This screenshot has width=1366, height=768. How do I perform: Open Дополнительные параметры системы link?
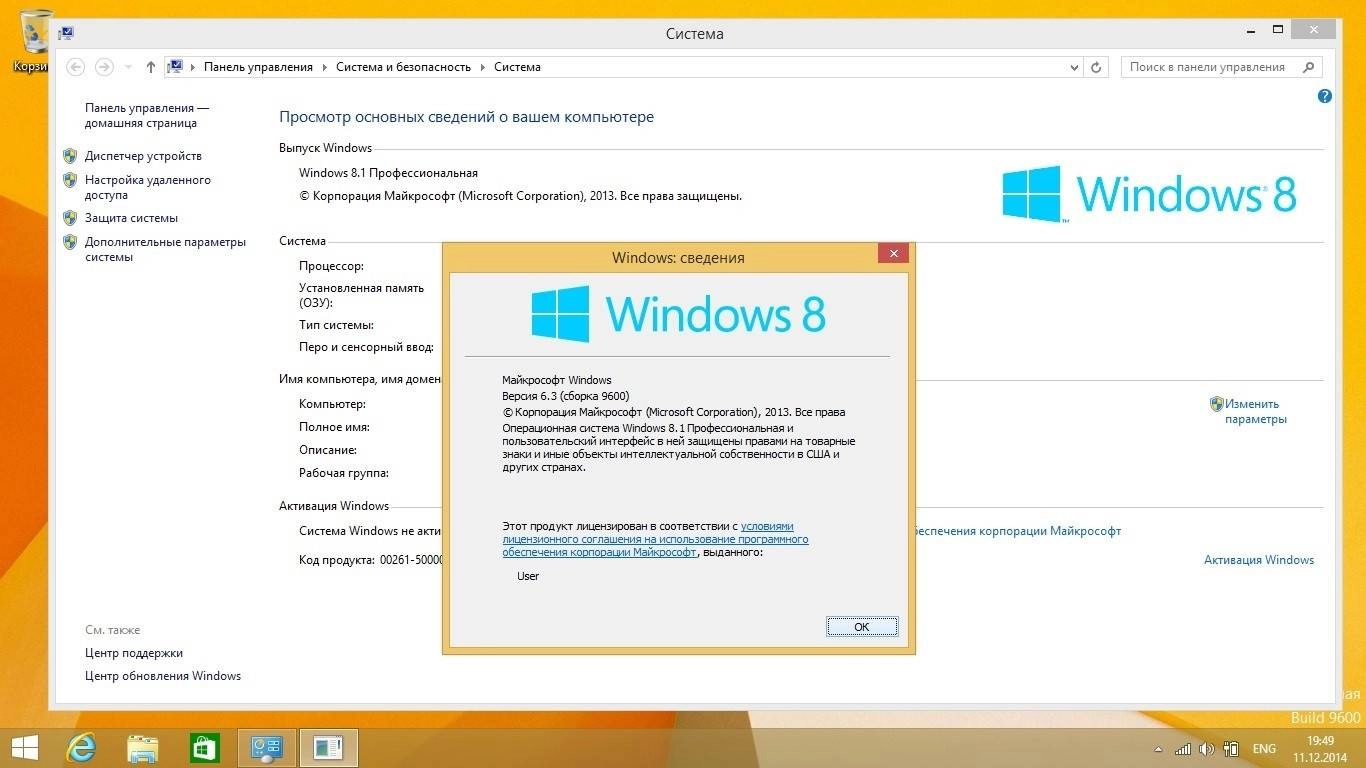click(165, 249)
